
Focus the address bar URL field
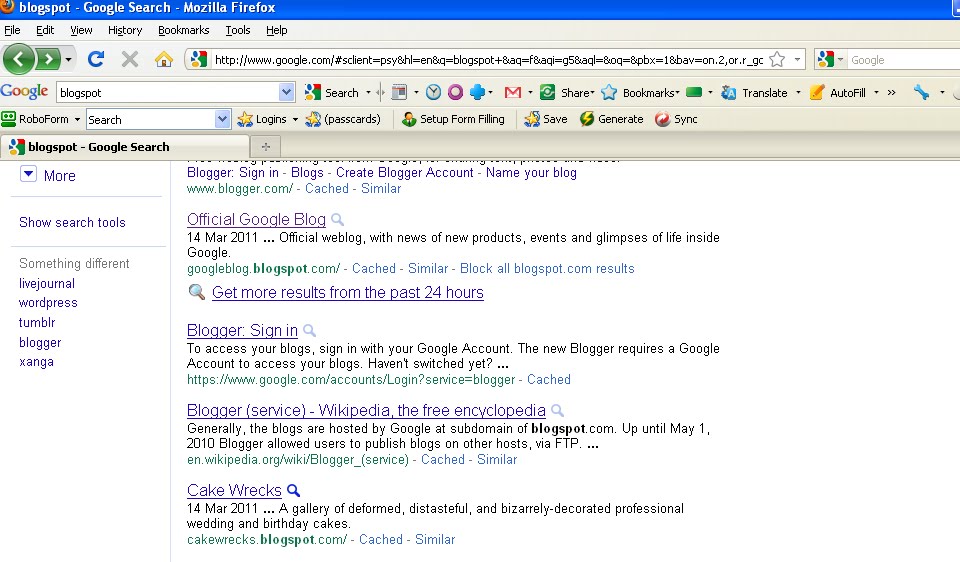tap(489, 59)
